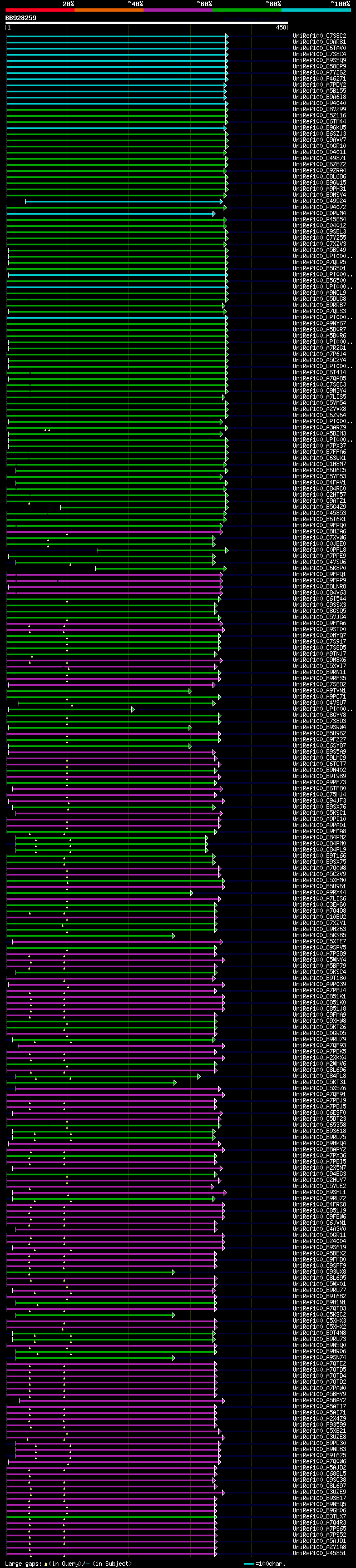Select the label UniRef100_P45854

[319, 220]
